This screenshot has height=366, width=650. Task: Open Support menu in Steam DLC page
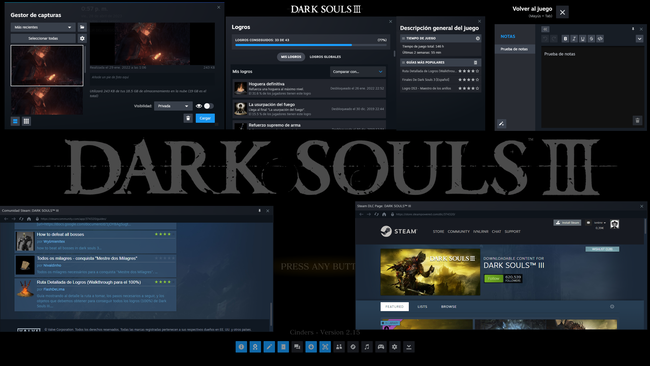(512, 232)
